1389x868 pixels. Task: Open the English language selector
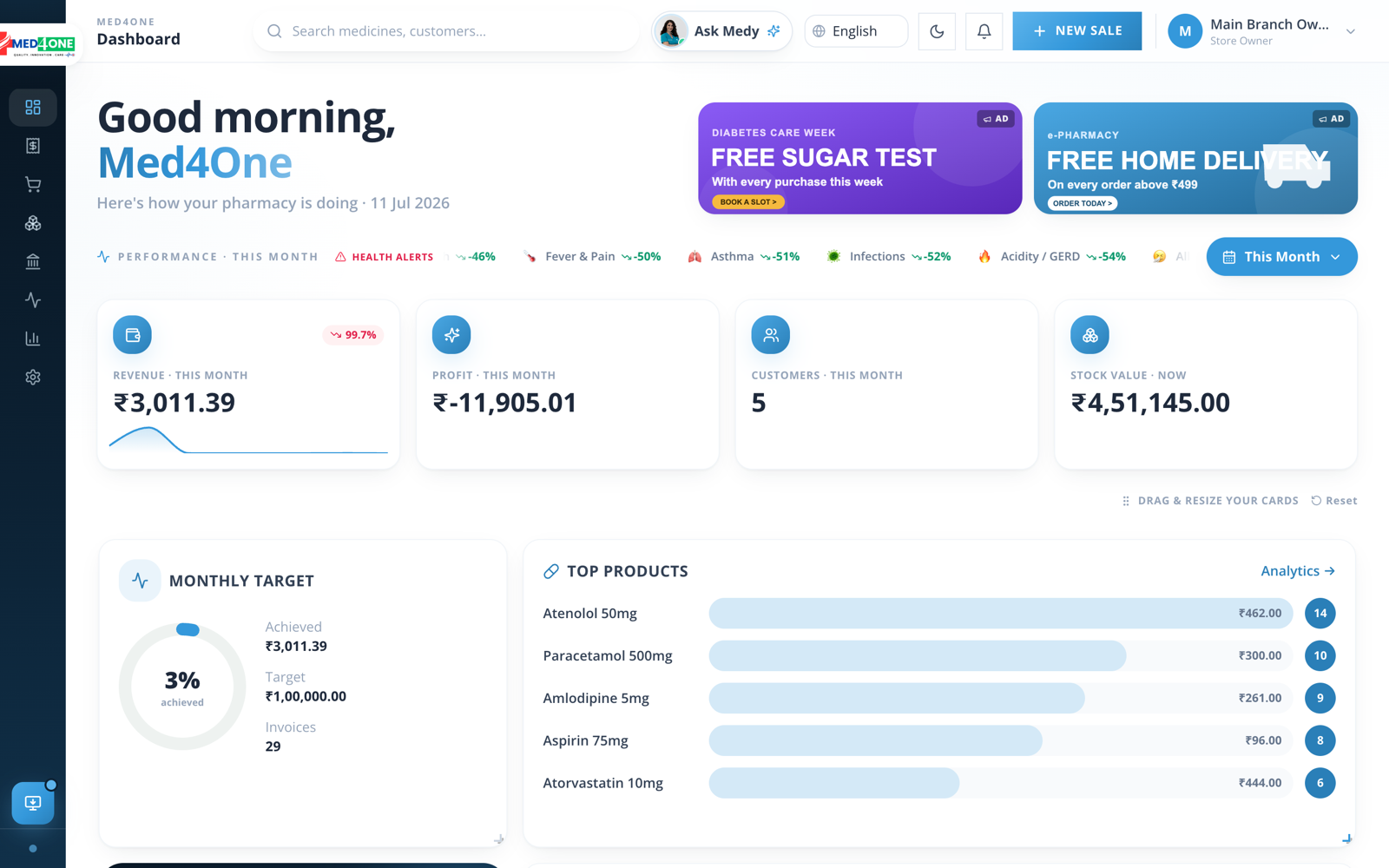click(856, 31)
